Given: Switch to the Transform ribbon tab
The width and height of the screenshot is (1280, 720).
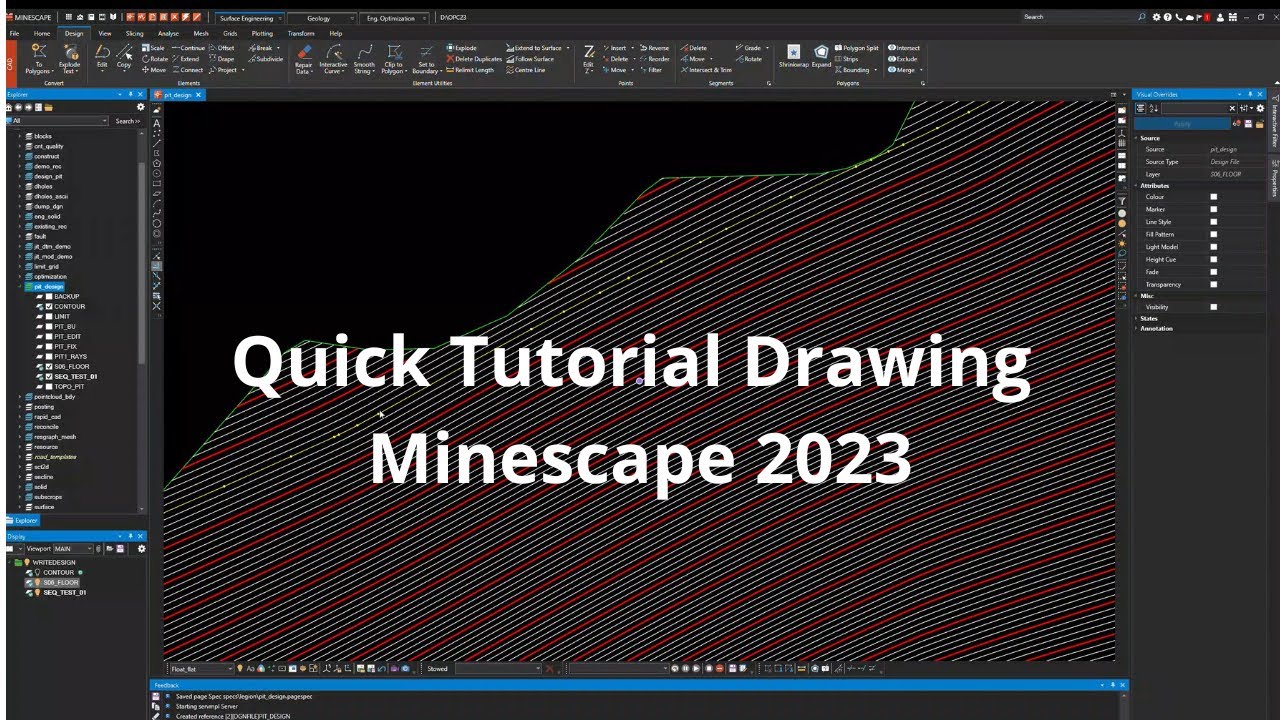Looking at the screenshot, I should coord(301,33).
